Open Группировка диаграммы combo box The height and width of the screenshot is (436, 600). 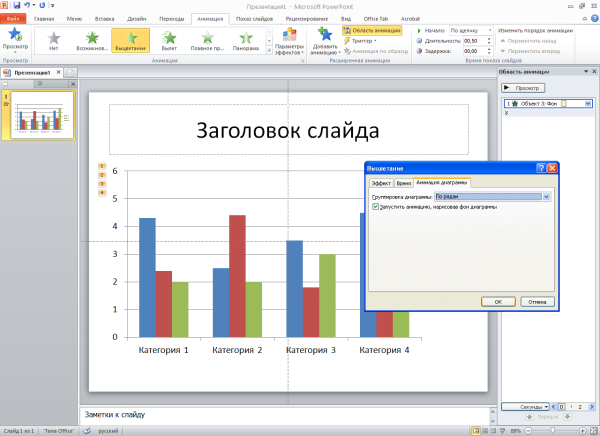[x=492, y=197]
